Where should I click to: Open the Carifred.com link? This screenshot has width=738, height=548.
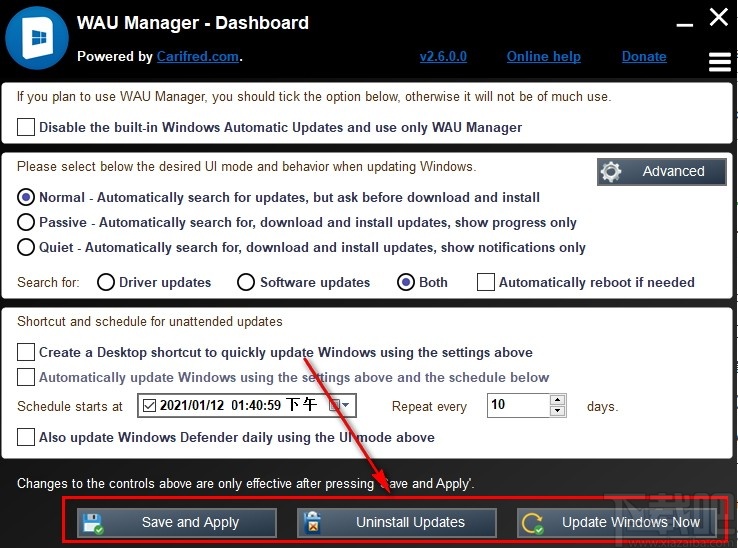(198, 56)
